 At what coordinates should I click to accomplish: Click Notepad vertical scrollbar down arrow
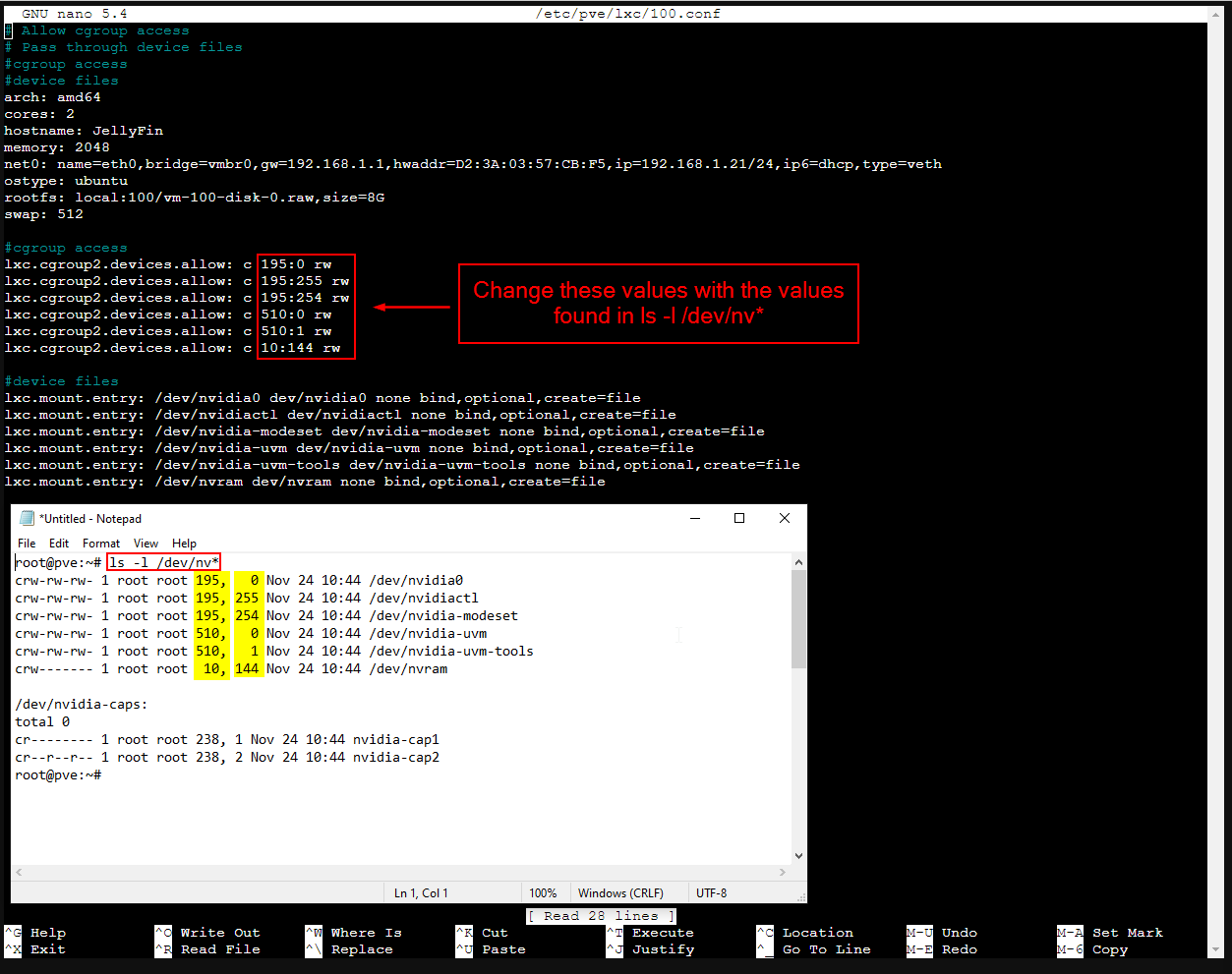[798, 856]
